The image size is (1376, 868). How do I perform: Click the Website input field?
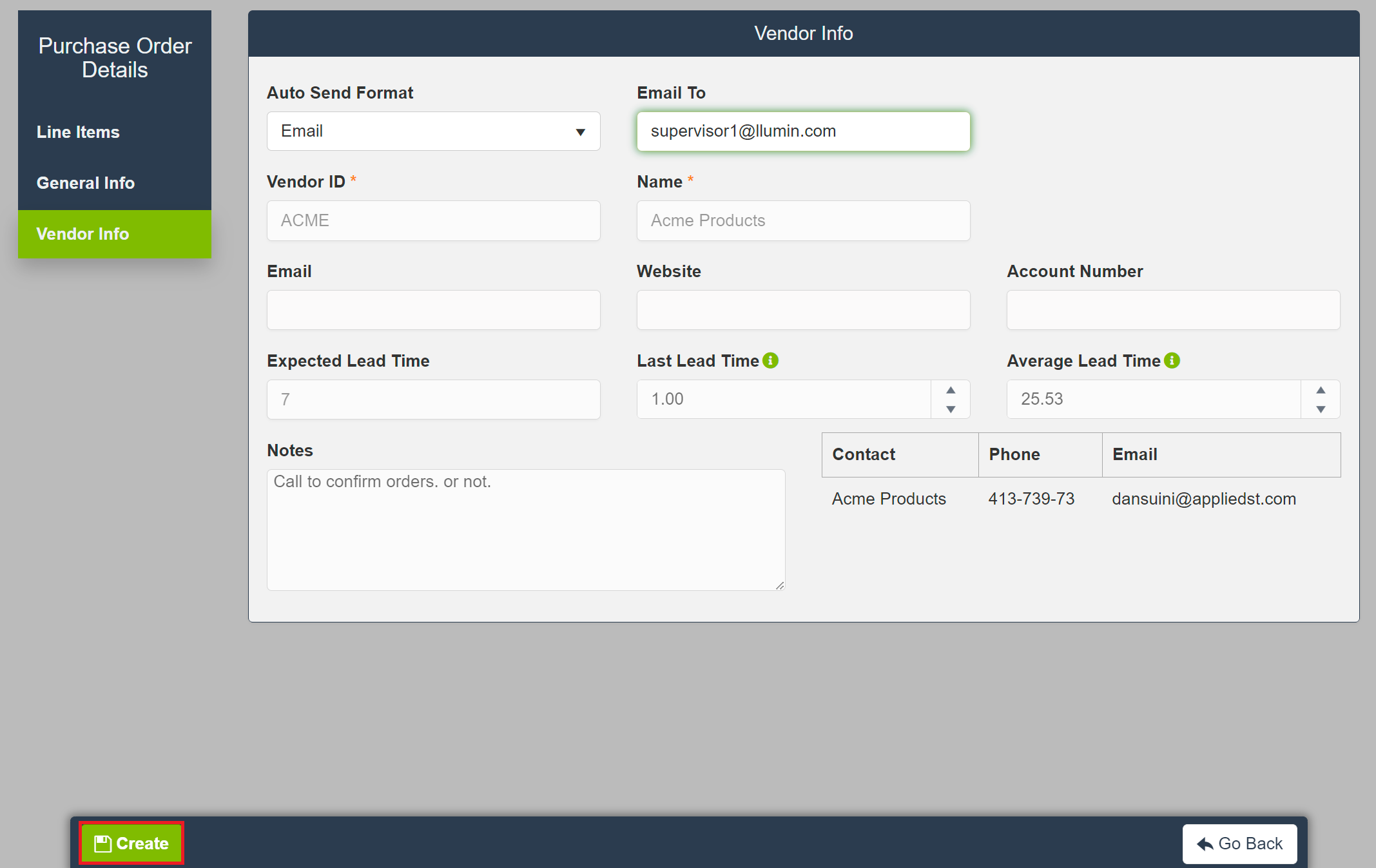pyautogui.click(x=803, y=310)
